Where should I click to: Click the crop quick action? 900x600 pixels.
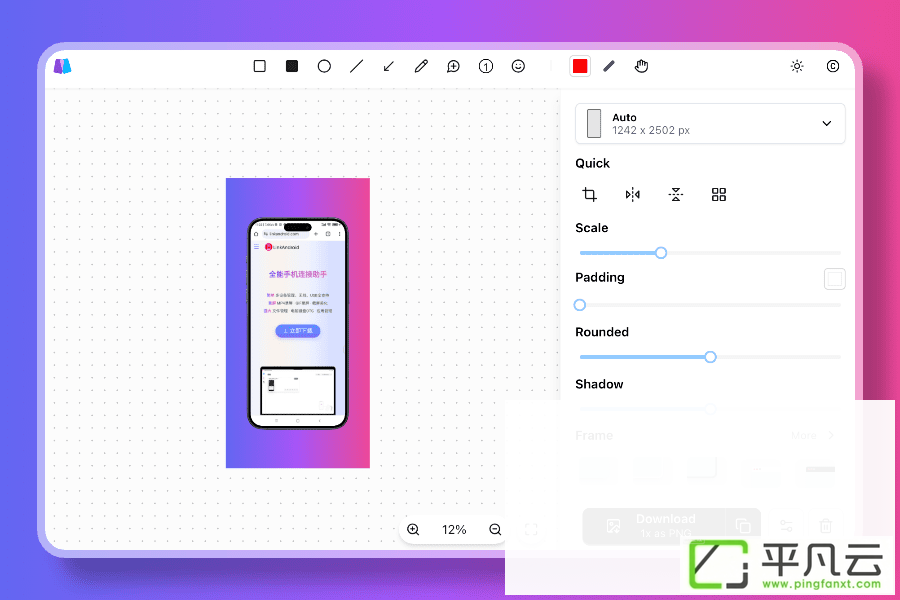coord(589,194)
